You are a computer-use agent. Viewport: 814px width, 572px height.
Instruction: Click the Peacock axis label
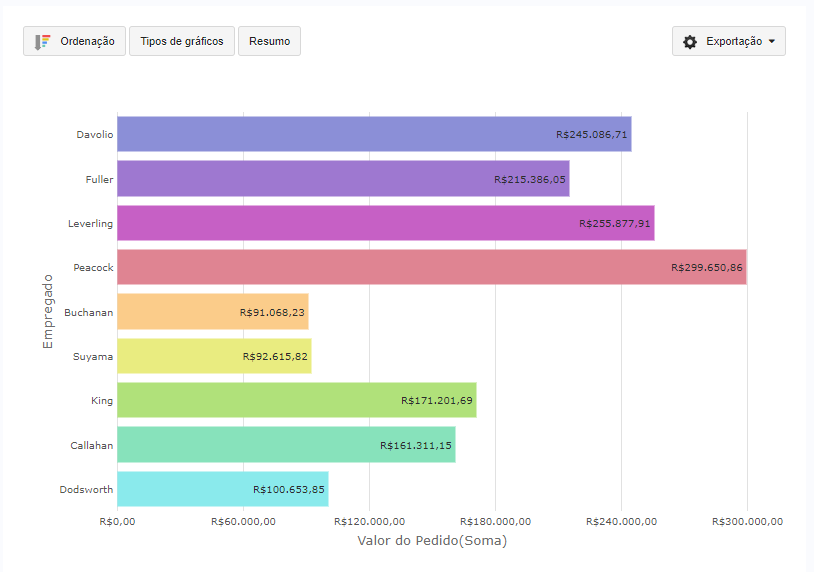pos(93,267)
